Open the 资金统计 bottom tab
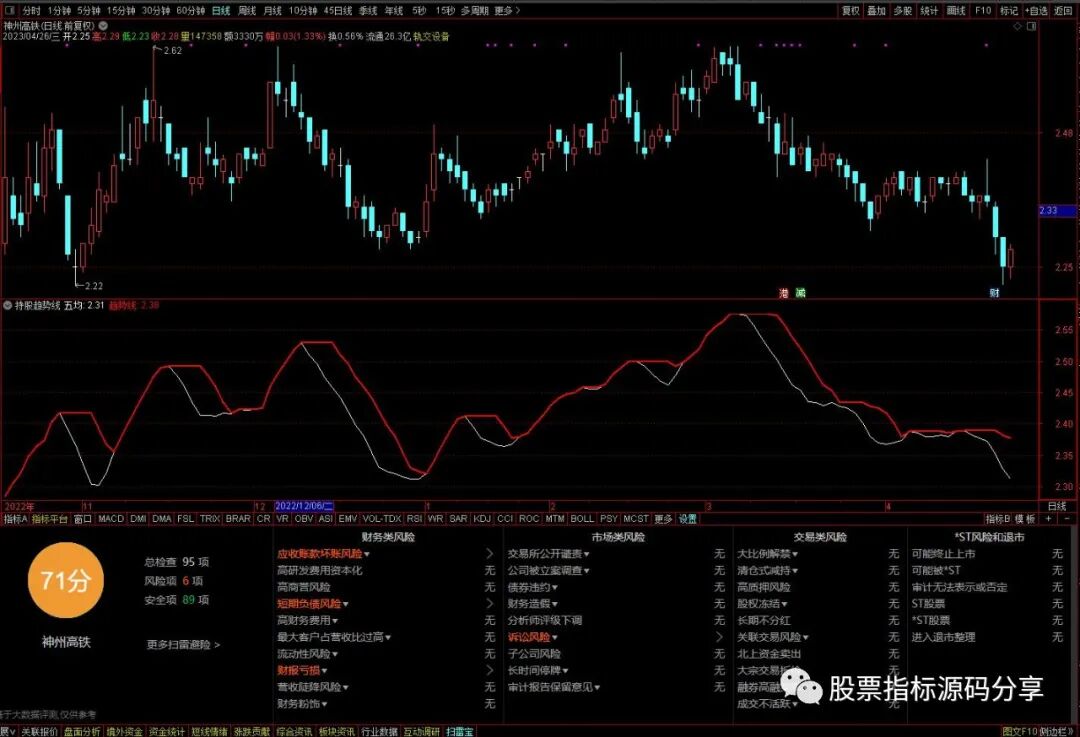This screenshot has height=737, width=1080. tap(167, 731)
